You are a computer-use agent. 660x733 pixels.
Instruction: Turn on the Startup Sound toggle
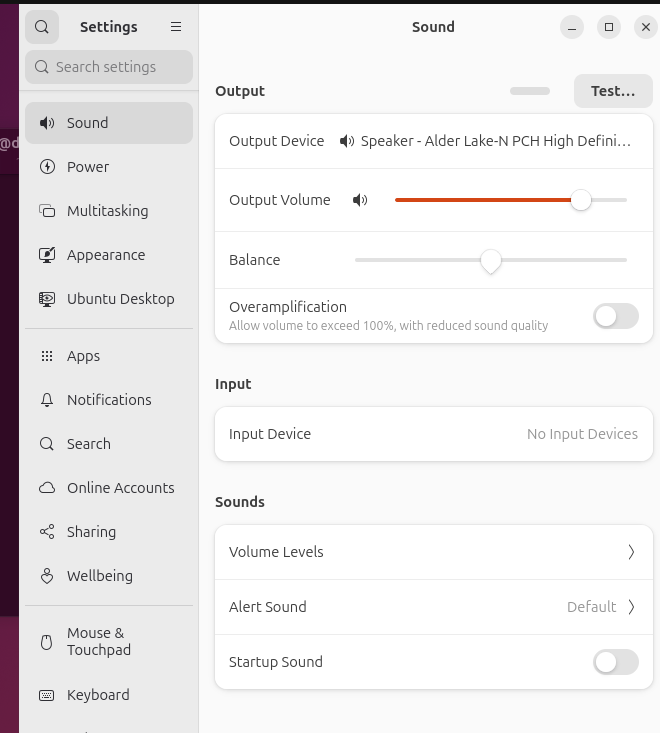pyautogui.click(x=615, y=662)
